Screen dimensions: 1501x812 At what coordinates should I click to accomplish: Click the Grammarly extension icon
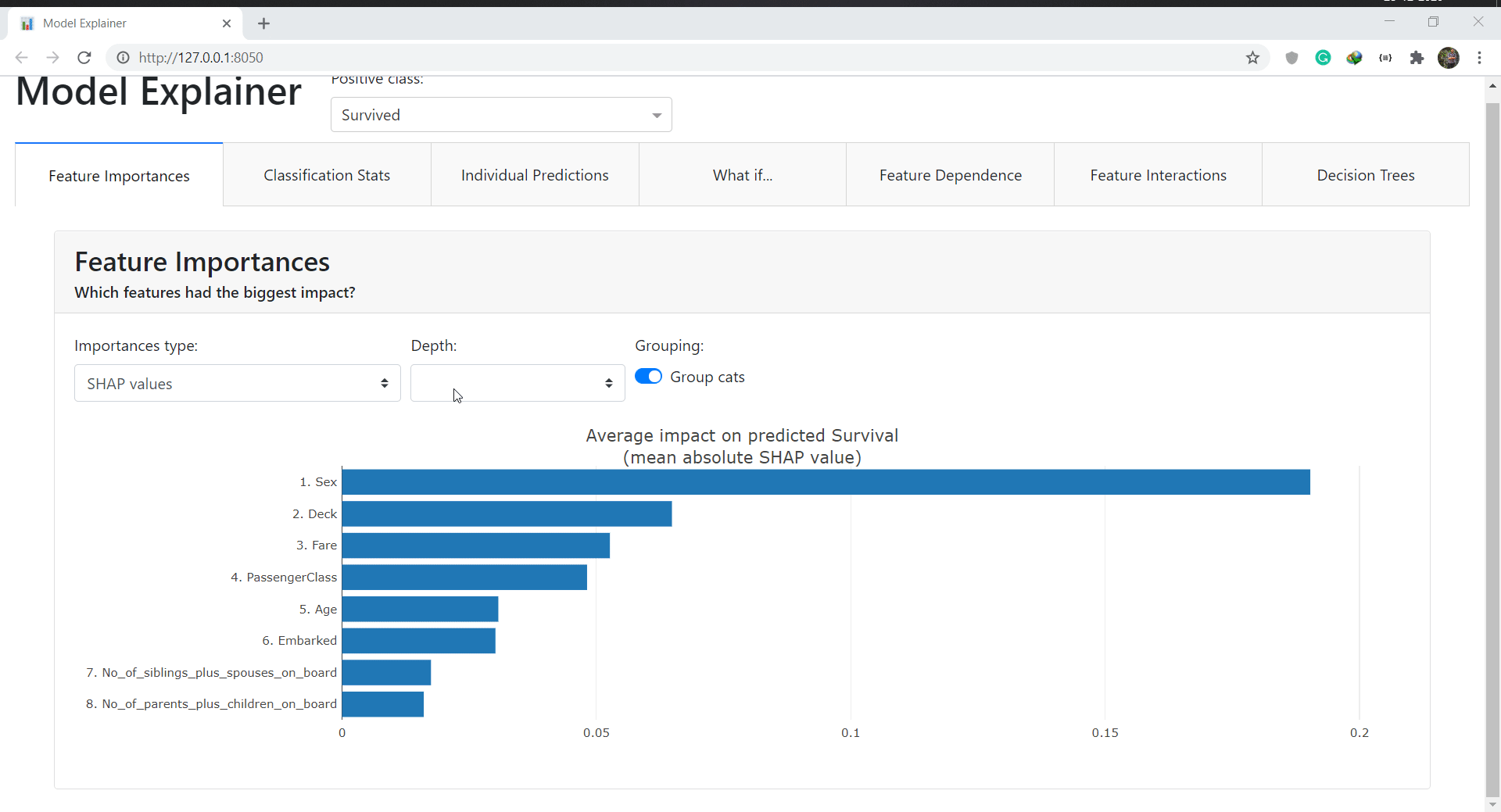1323,57
